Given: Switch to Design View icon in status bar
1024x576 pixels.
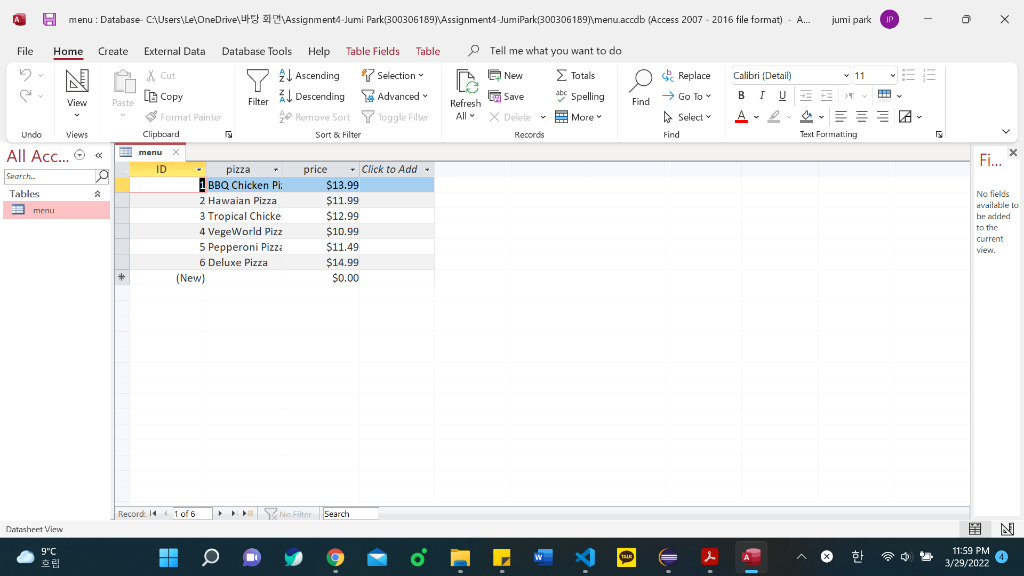Looking at the screenshot, I should coord(1007,529).
